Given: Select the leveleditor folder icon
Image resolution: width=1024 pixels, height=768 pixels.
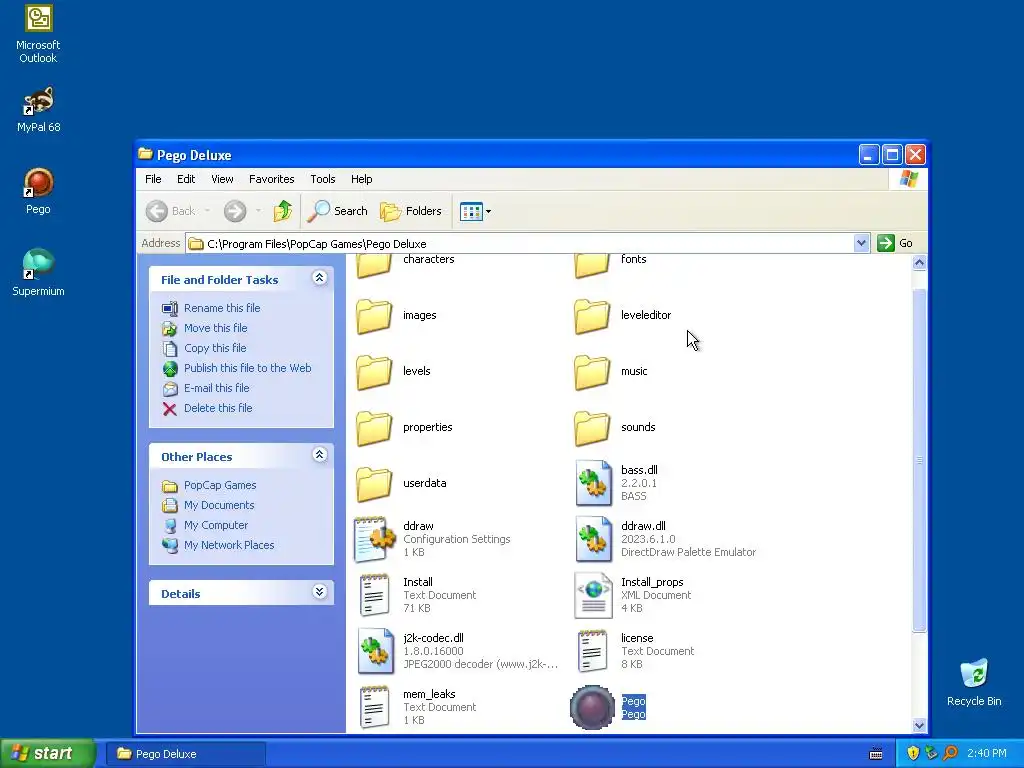Looking at the screenshot, I should coord(592,316).
